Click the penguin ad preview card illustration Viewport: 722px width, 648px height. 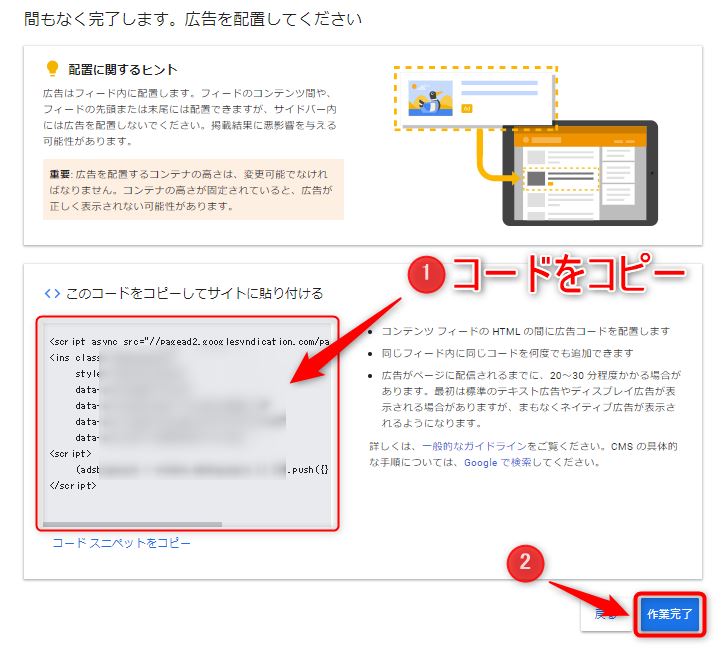pos(476,98)
